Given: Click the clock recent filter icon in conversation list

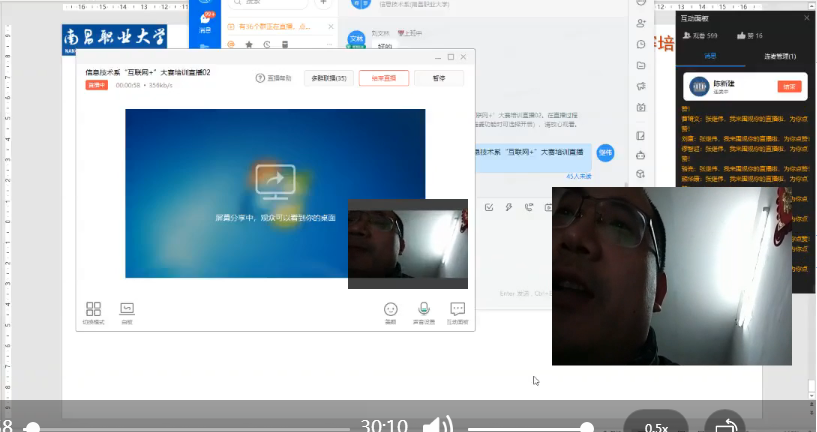Looking at the screenshot, I should 267,44.
